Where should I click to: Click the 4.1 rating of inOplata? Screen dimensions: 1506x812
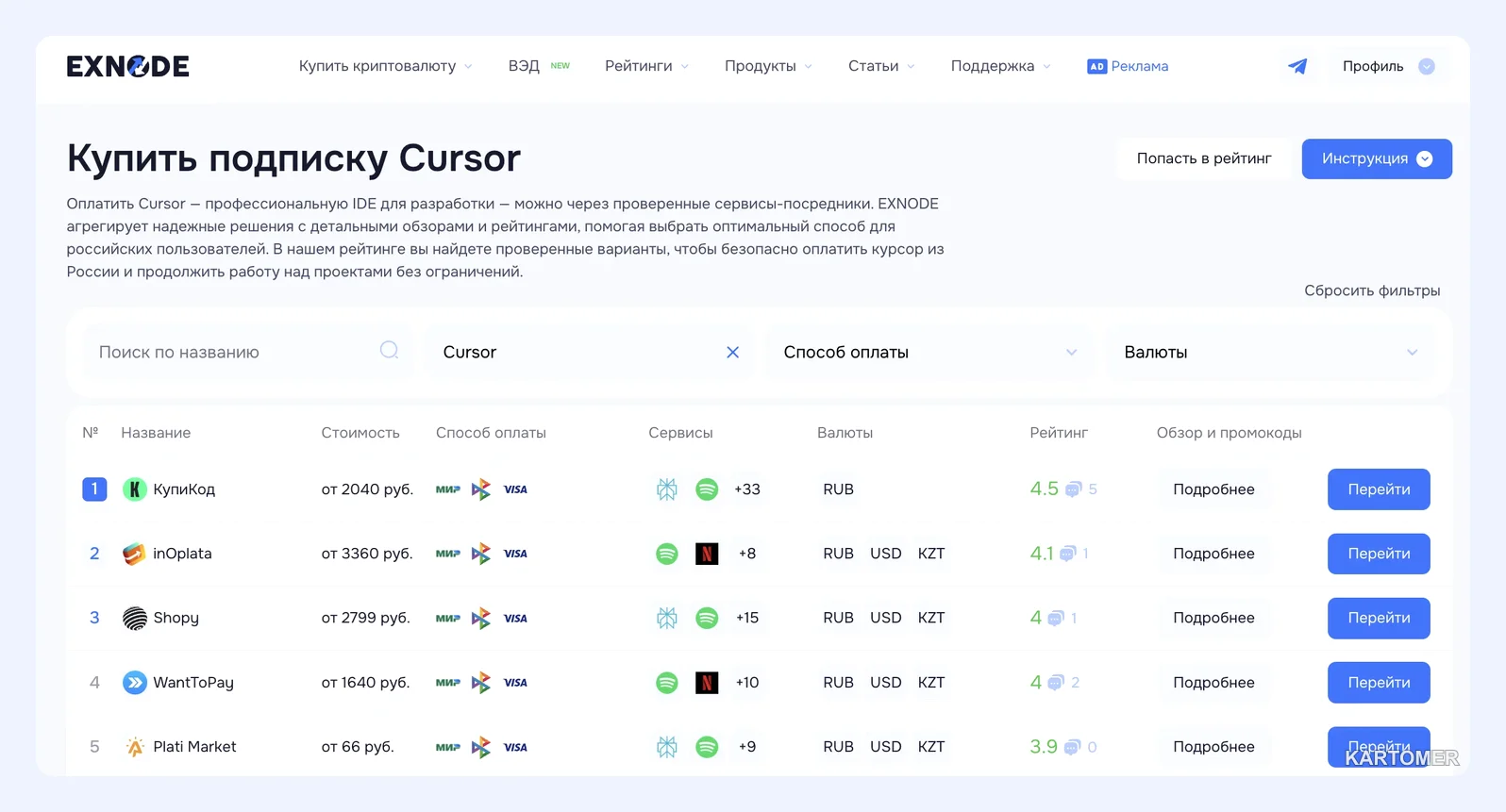point(1041,554)
